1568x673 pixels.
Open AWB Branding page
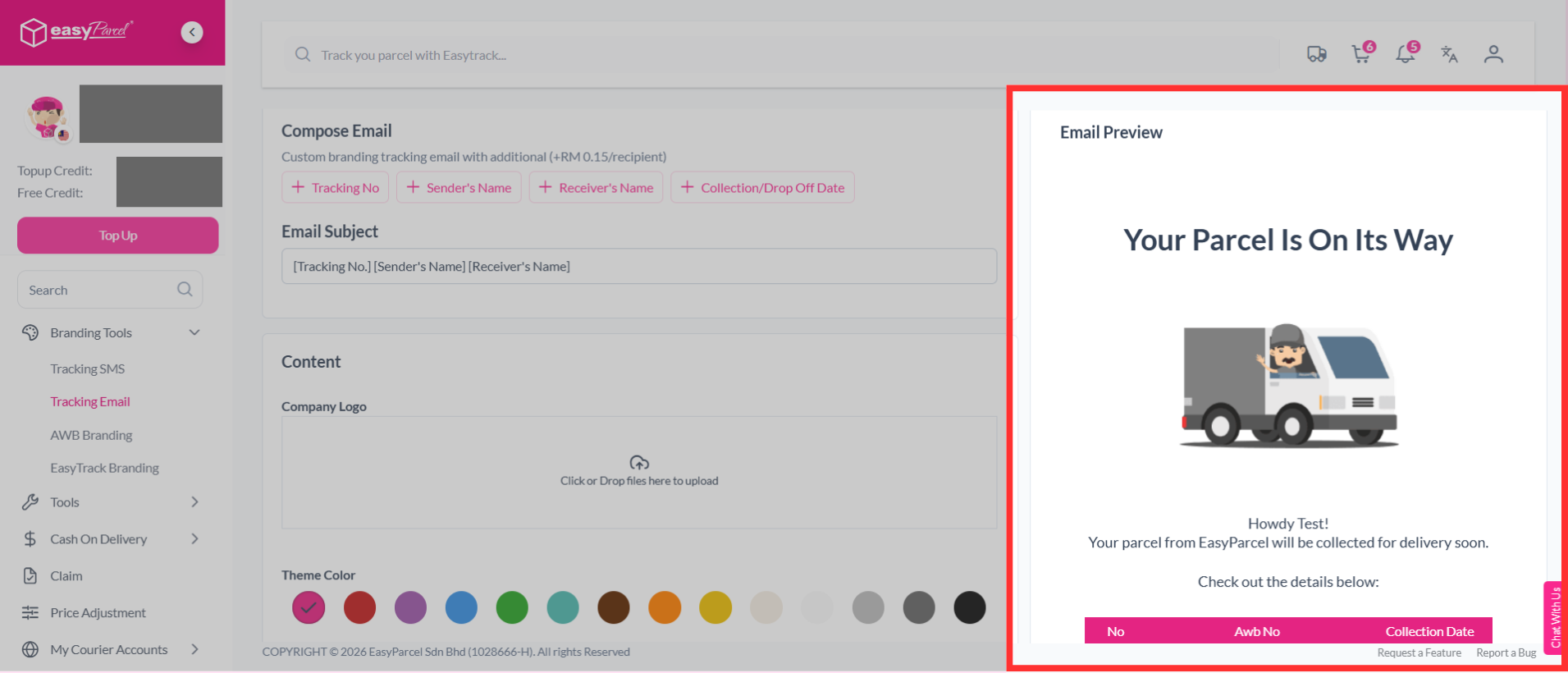click(x=91, y=435)
